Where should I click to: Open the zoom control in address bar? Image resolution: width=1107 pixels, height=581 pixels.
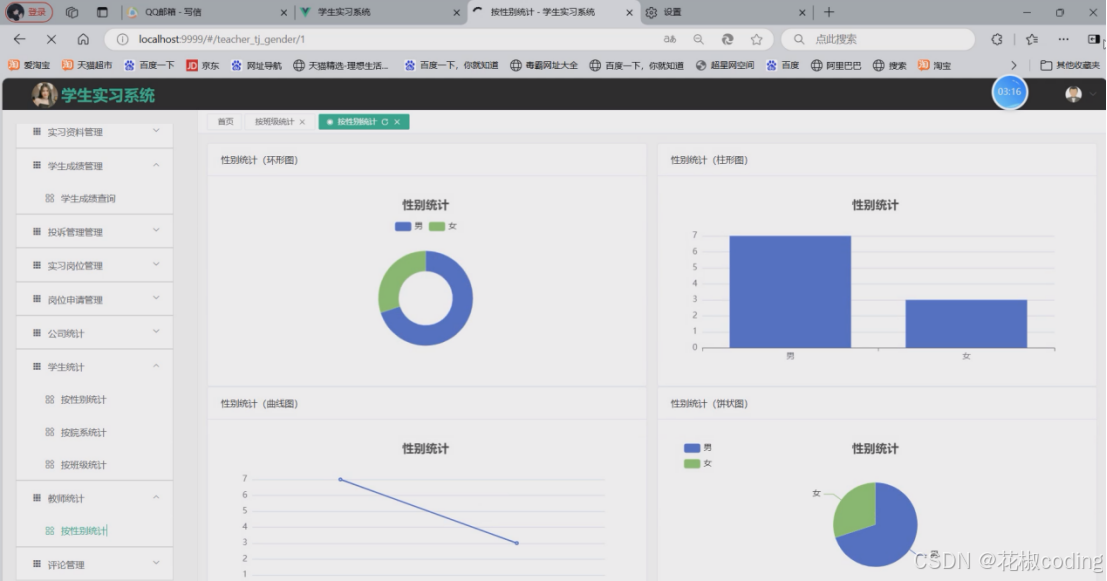tap(698, 40)
